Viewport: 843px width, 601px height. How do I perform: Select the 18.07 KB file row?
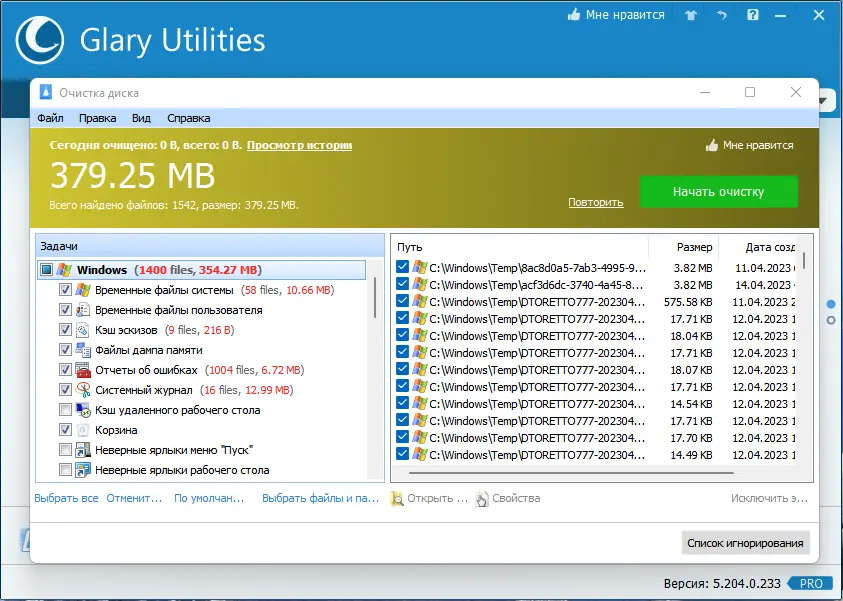(x=595, y=370)
